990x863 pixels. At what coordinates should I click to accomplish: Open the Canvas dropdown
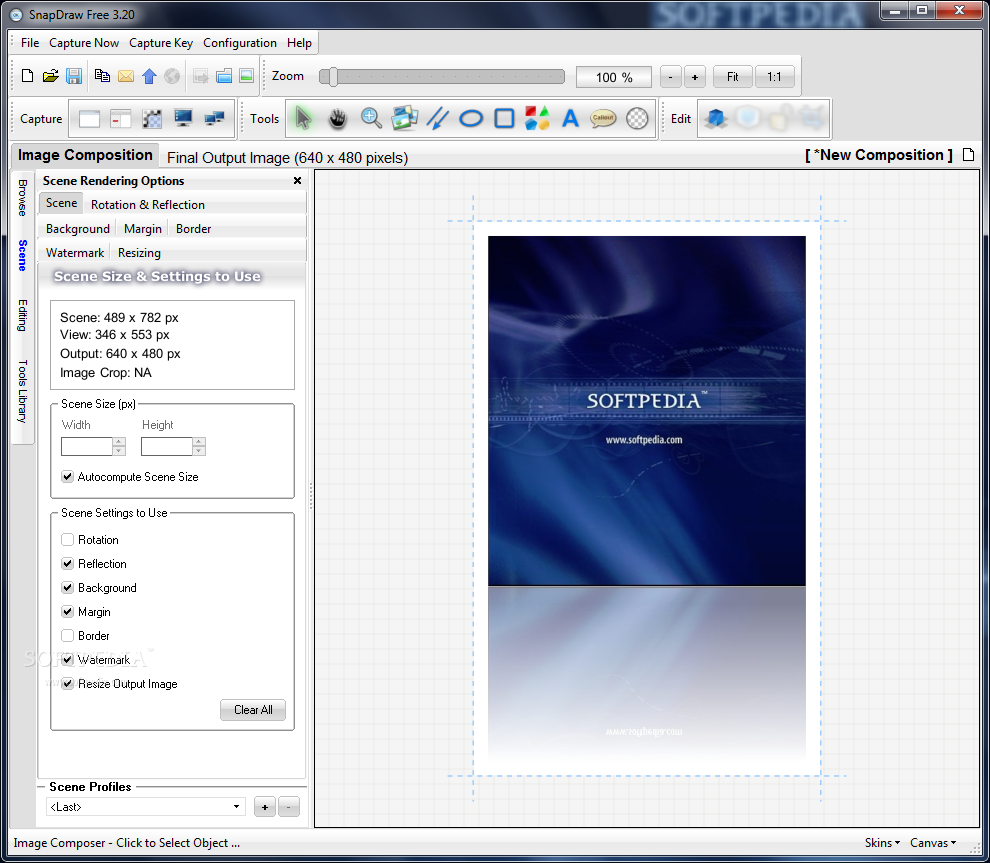click(x=933, y=843)
